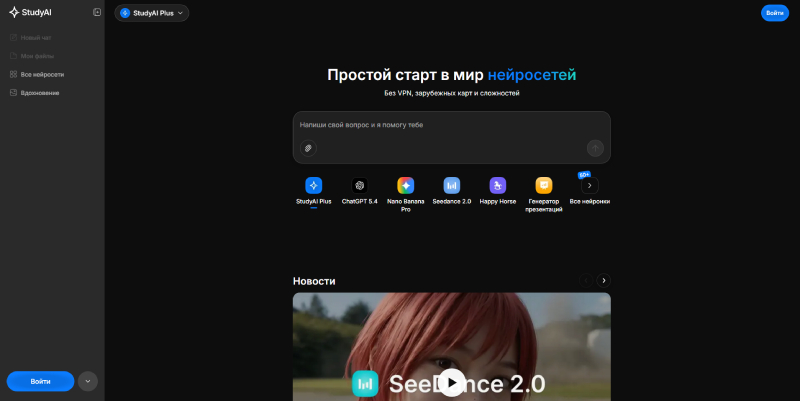Select the Nano Banana Pro icon
The image size is (800, 401).
(x=406, y=186)
